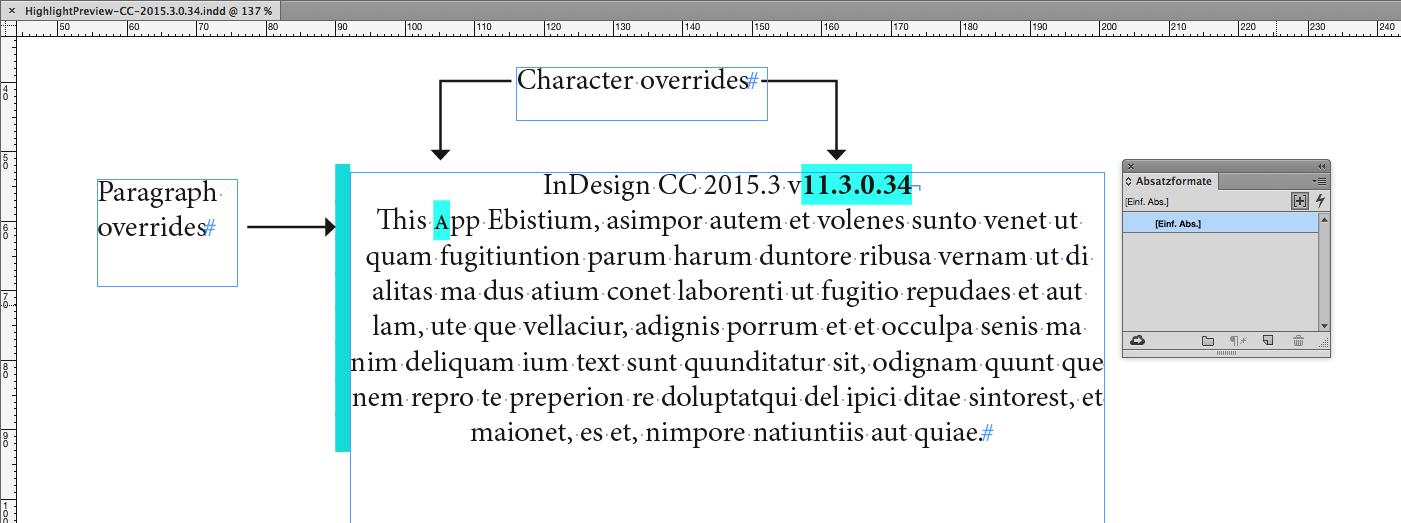The image size is (1401, 523).
Task: Click in the 'Paragraph overrides' text frame
Action: coord(167,232)
